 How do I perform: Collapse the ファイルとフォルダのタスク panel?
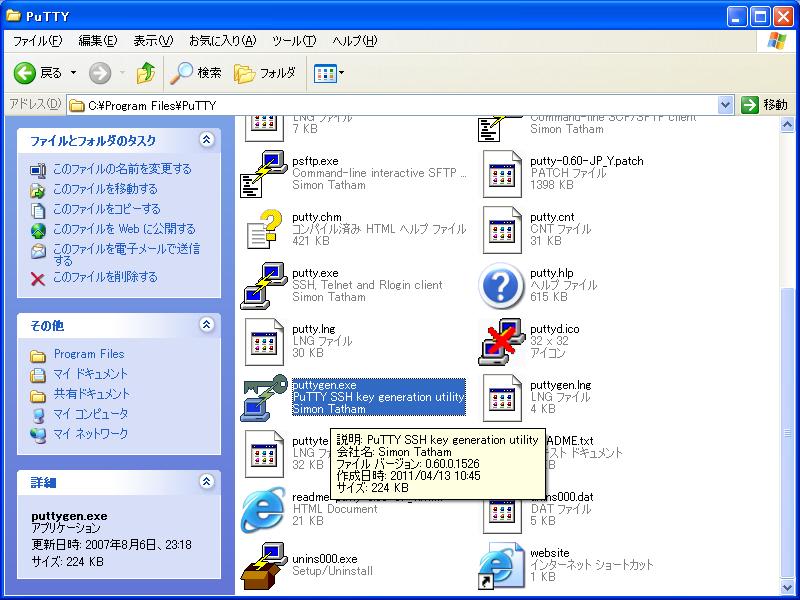[206, 140]
